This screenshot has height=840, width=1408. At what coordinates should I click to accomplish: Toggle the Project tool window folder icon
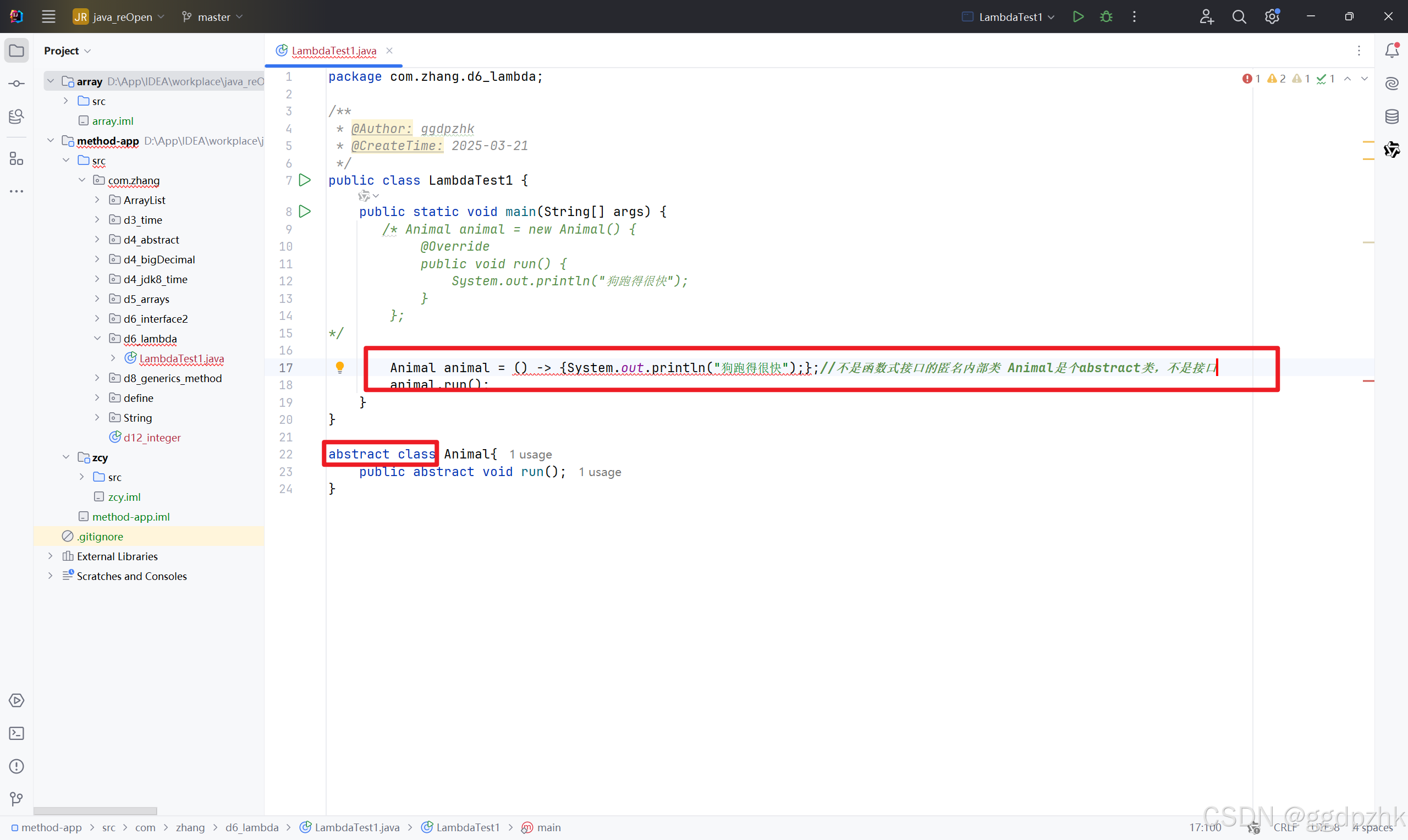point(16,51)
